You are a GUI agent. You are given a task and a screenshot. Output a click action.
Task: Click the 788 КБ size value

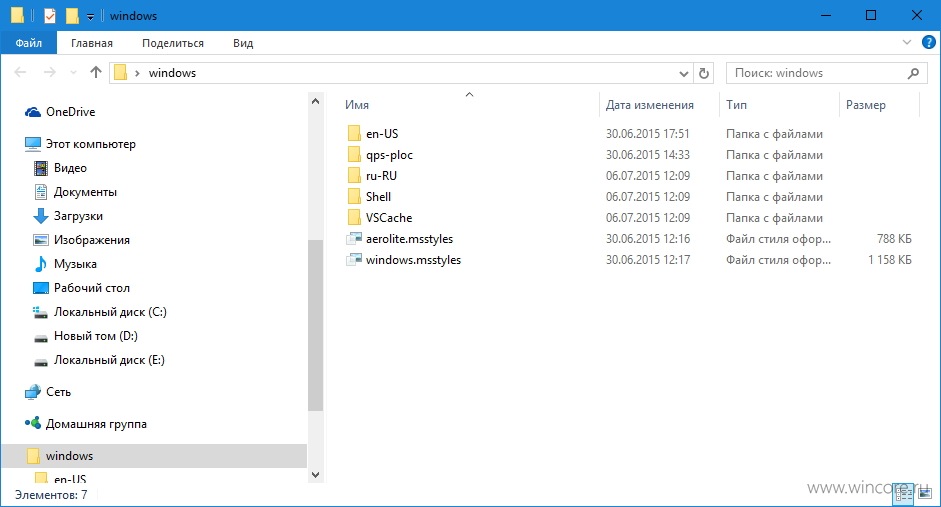pos(894,239)
